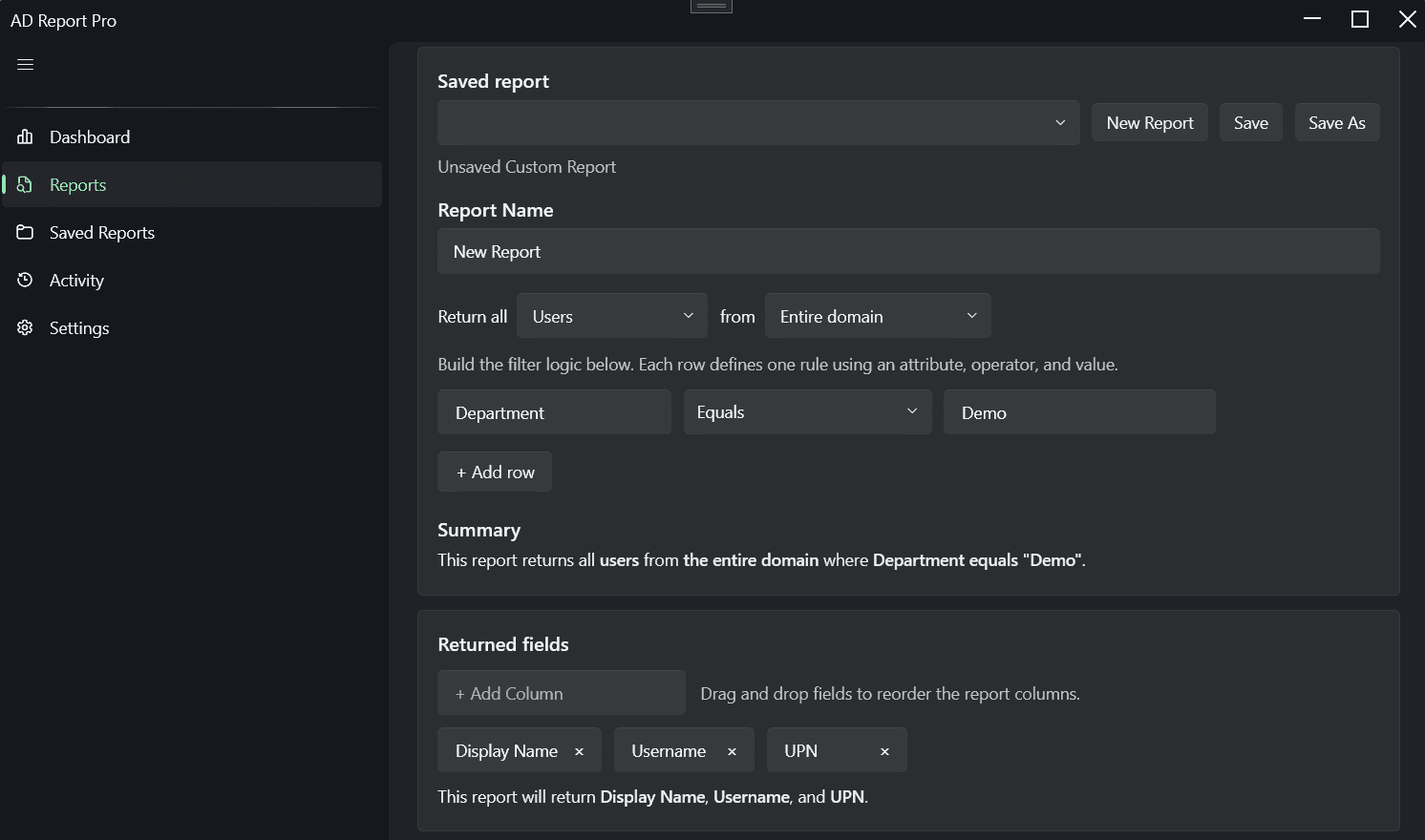Open the Dashboard page
Screen dimensions: 1425x840
point(192,136)
